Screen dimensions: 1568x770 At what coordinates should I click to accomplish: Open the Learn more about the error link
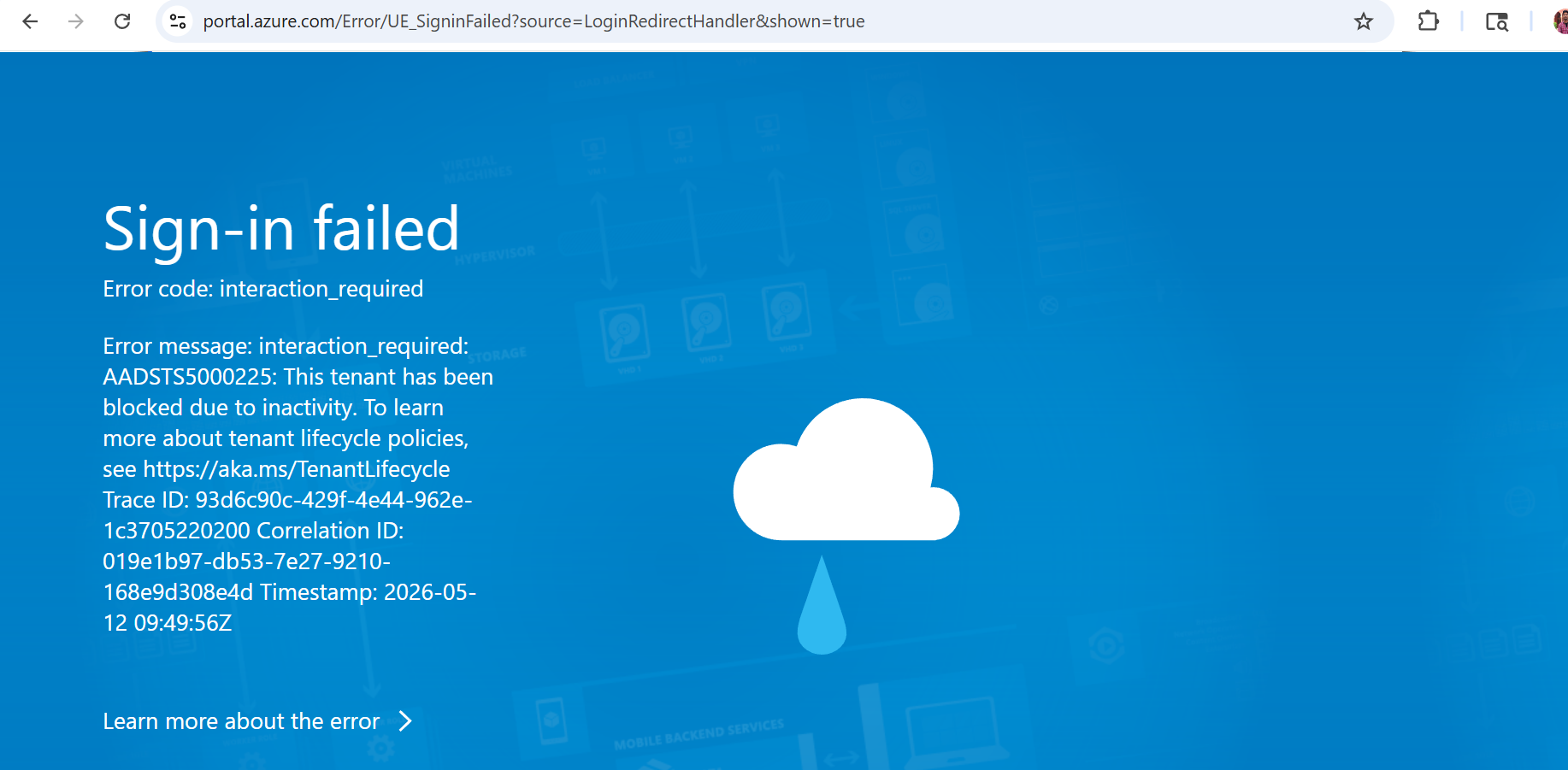(x=241, y=721)
